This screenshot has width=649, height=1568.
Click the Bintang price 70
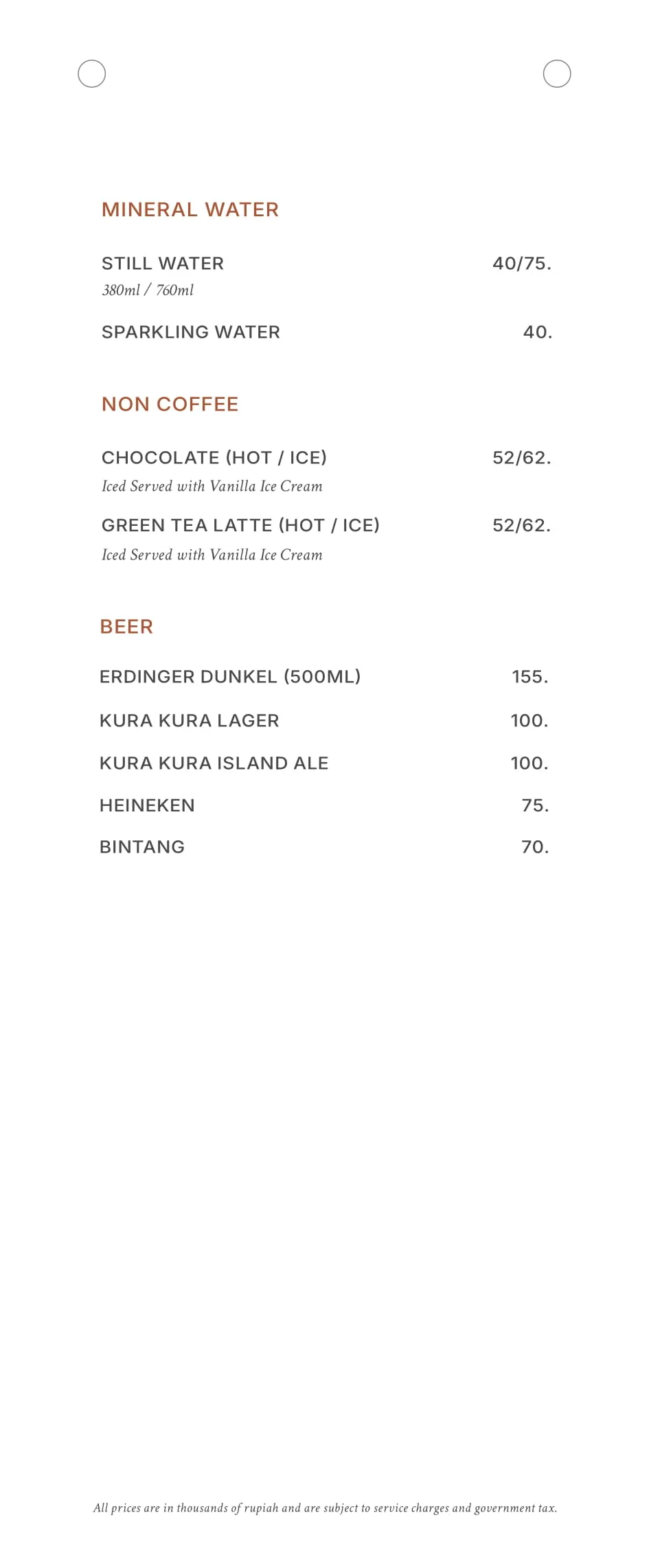coord(535,847)
